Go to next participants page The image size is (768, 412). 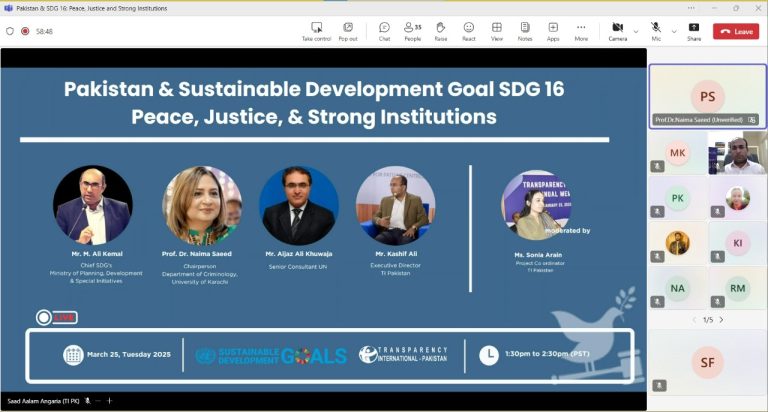[721, 320]
